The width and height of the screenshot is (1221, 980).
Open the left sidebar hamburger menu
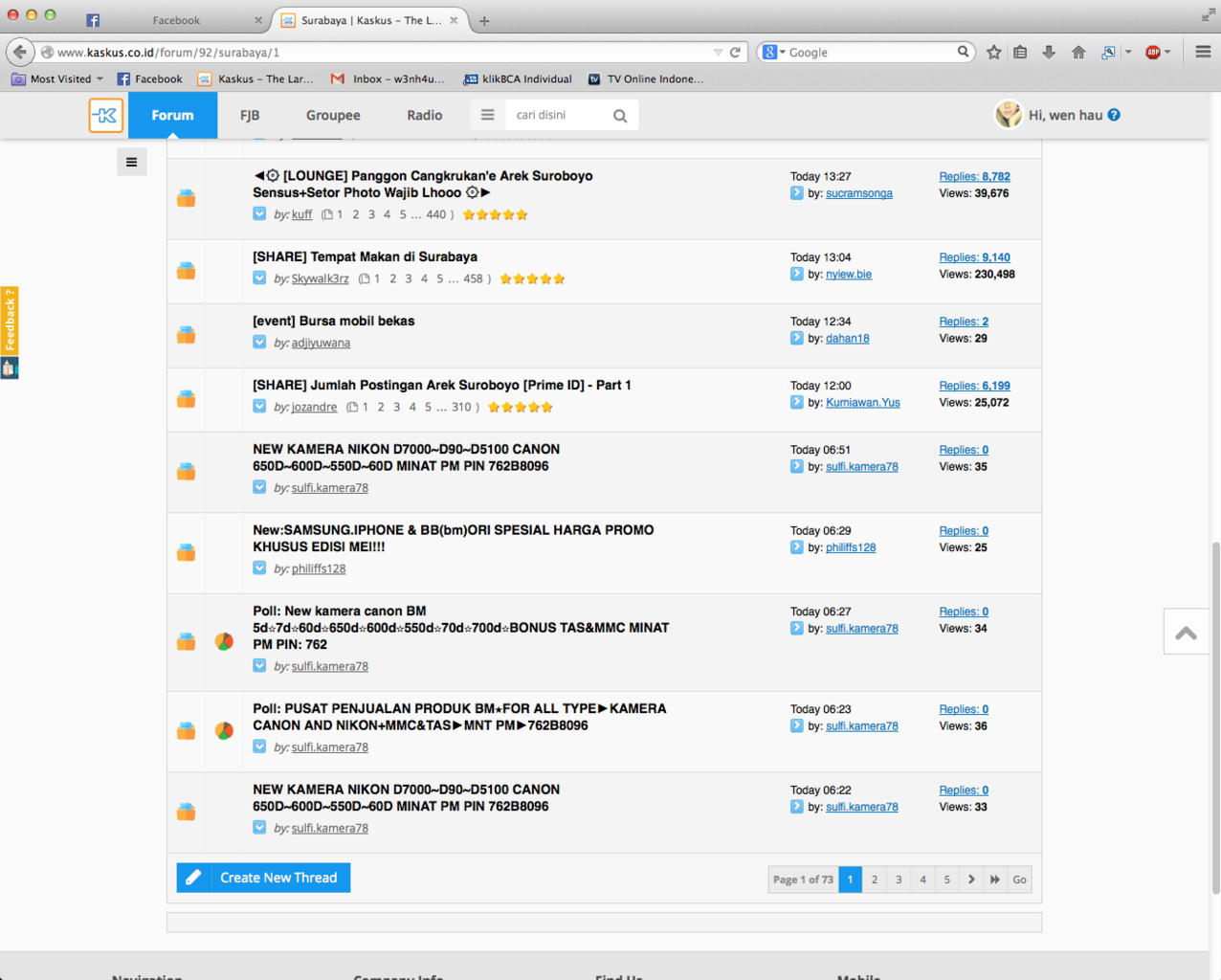(132, 163)
